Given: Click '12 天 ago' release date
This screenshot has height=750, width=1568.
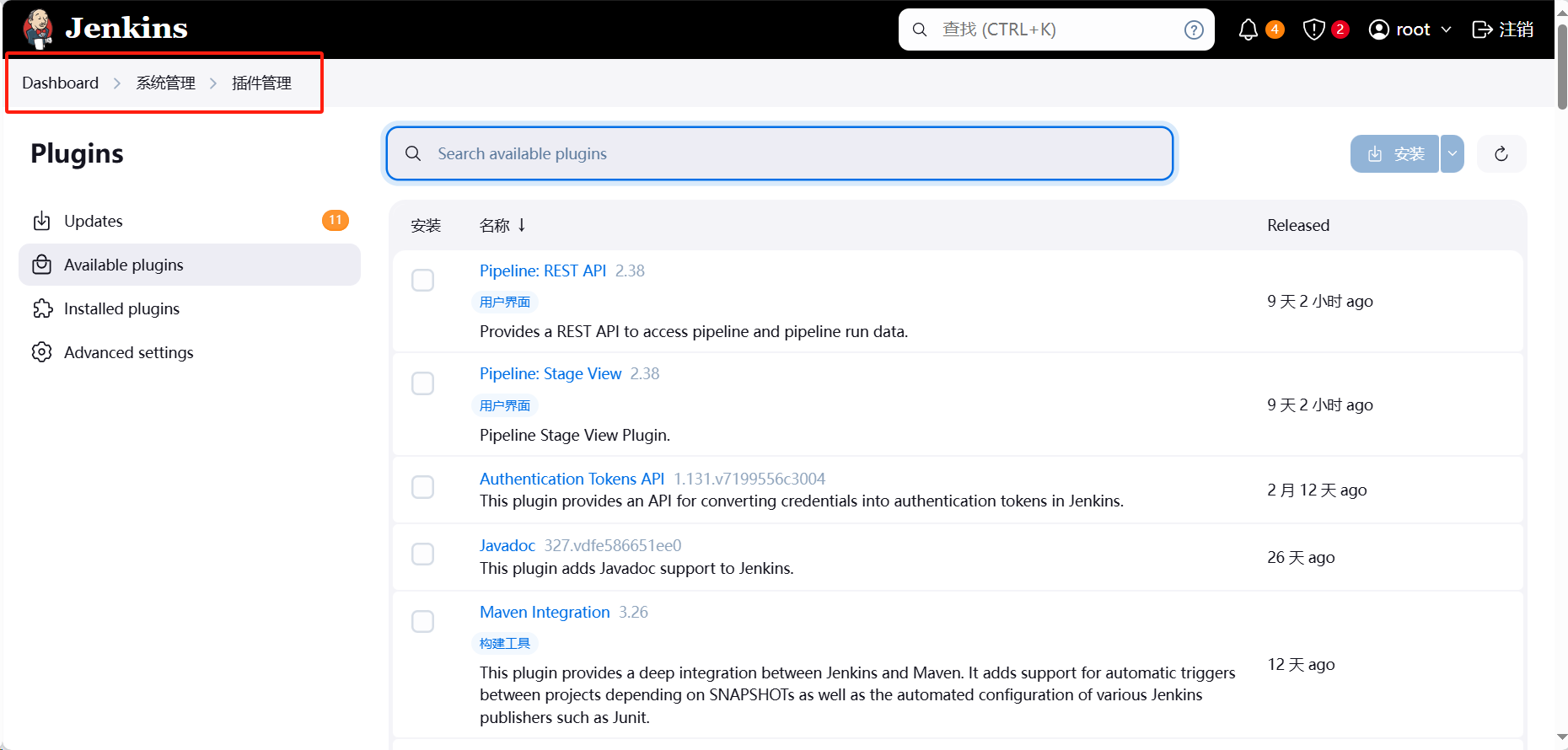Looking at the screenshot, I should (x=1301, y=664).
